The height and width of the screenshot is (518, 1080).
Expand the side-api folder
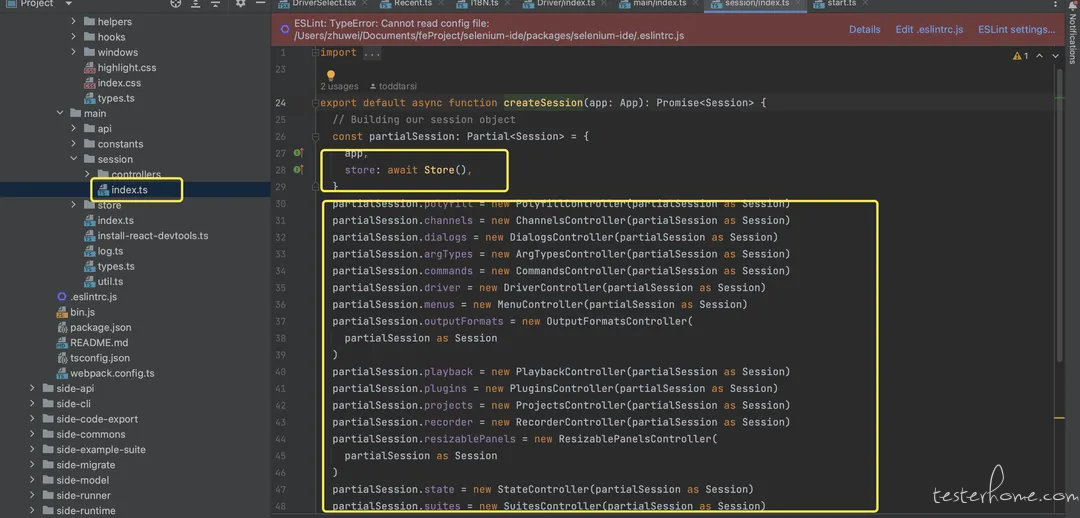coord(32,388)
